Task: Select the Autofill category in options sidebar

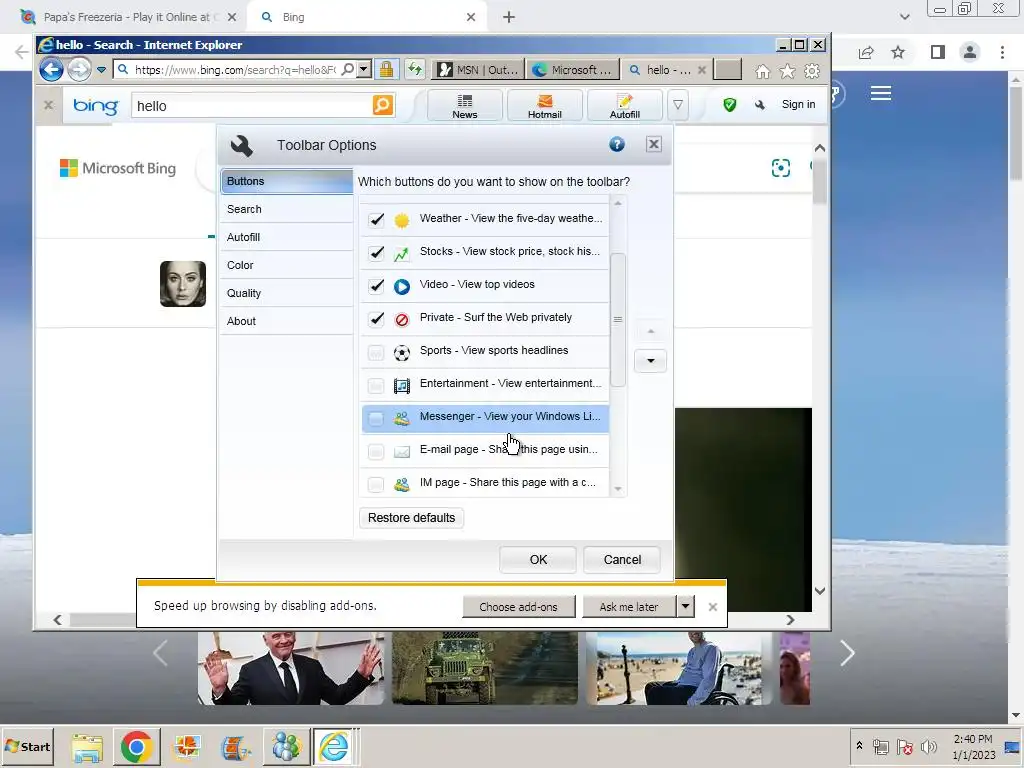Action: (287, 237)
